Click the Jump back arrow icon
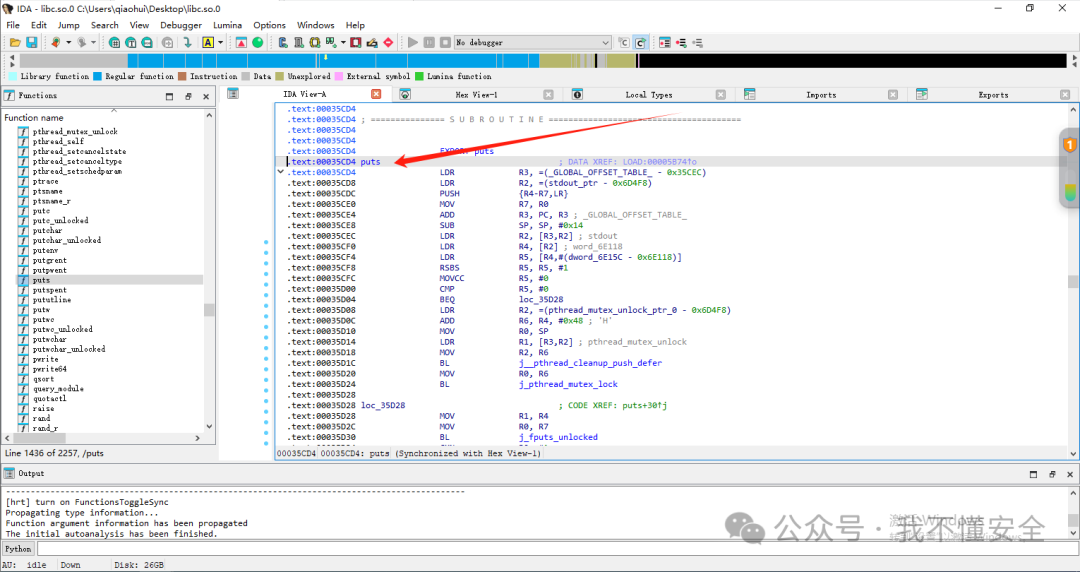This screenshot has width=1080, height=572. pyautogui.click(x=56, y=43)
